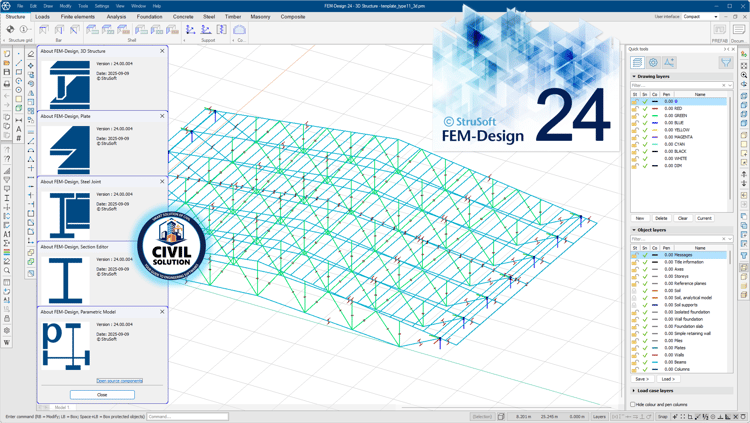This screenshot has height=423, width=750.
Task: Select the third Support spring icon
Action: (221, 30)
